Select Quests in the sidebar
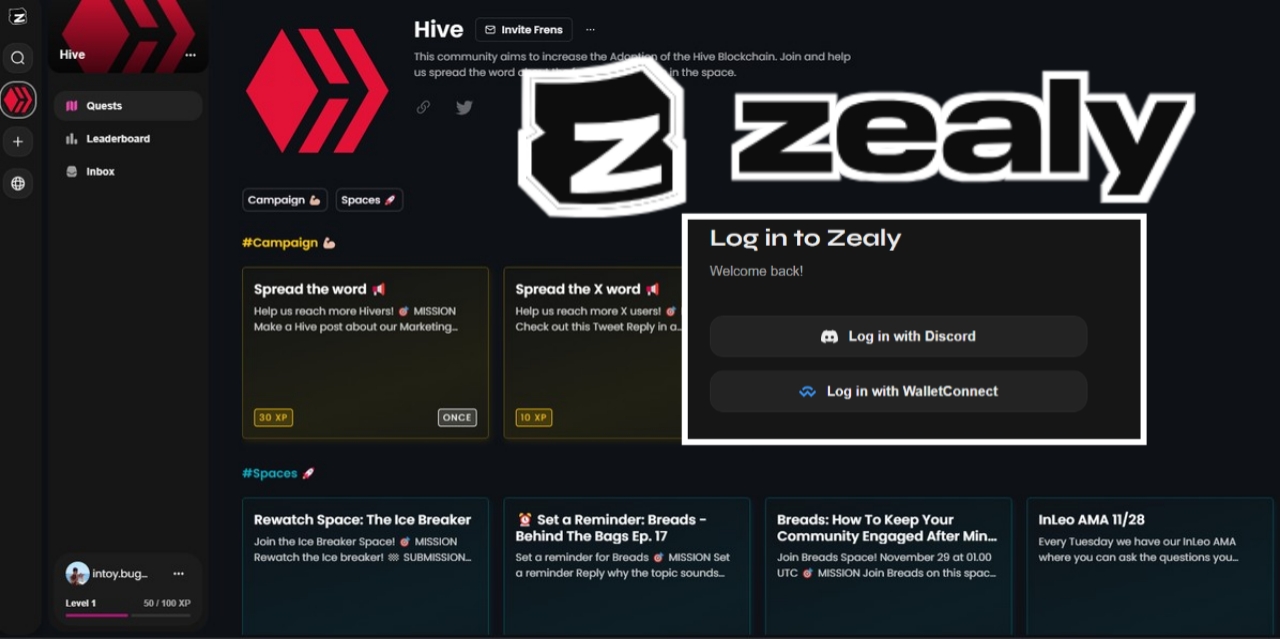This screenshot has height=639, width=1280. click(x=128, y=106)
